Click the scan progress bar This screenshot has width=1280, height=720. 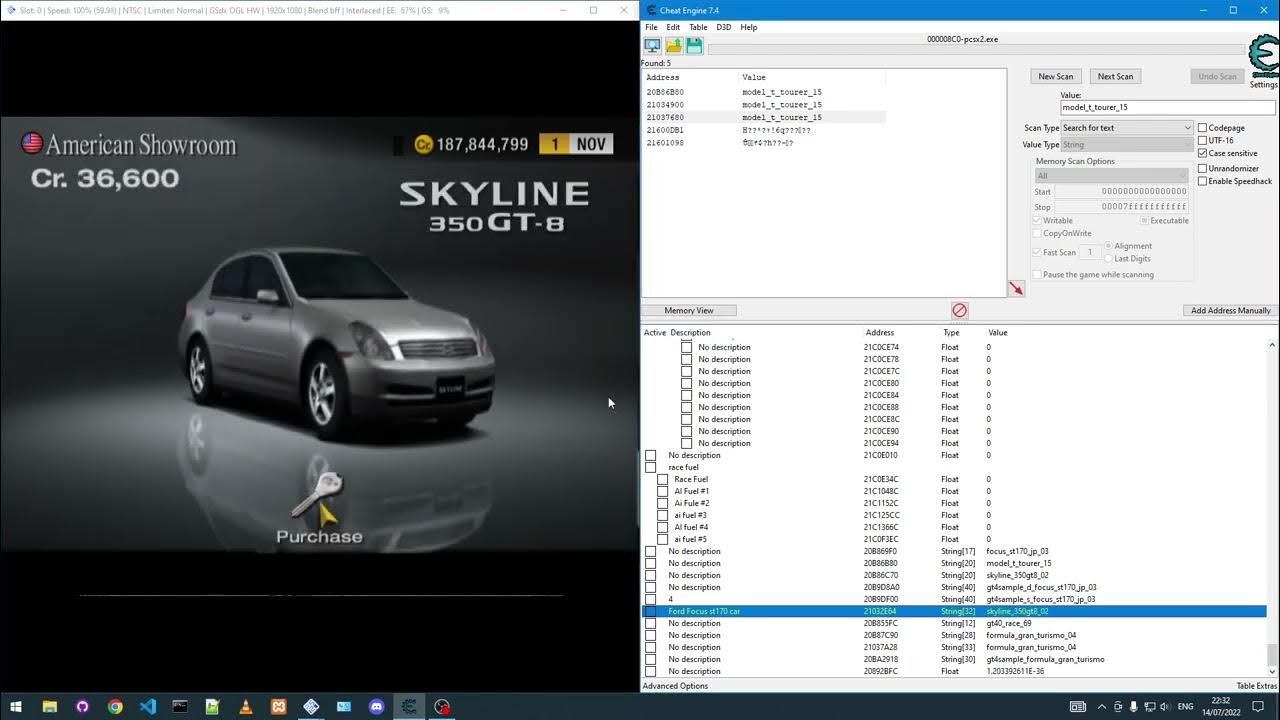tap(977, 48)
